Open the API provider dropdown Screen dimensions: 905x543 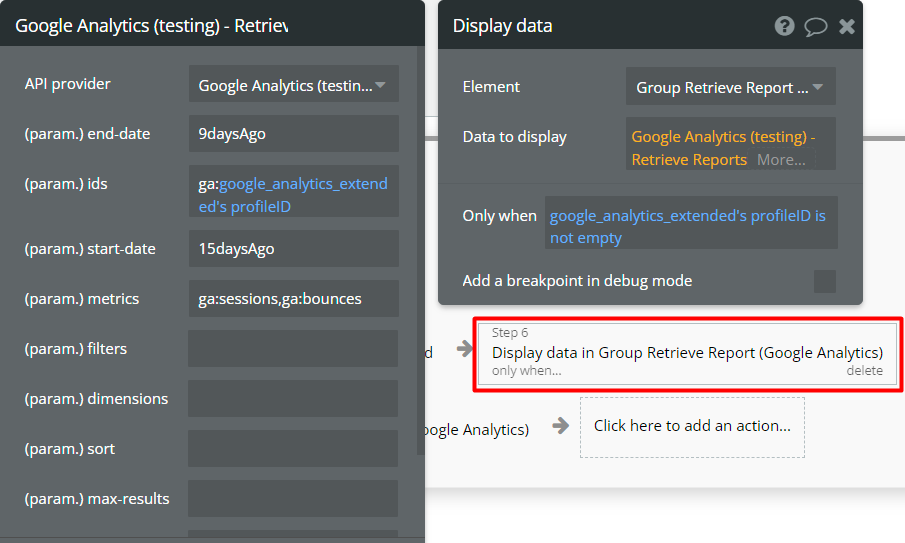tap(294, 84)
